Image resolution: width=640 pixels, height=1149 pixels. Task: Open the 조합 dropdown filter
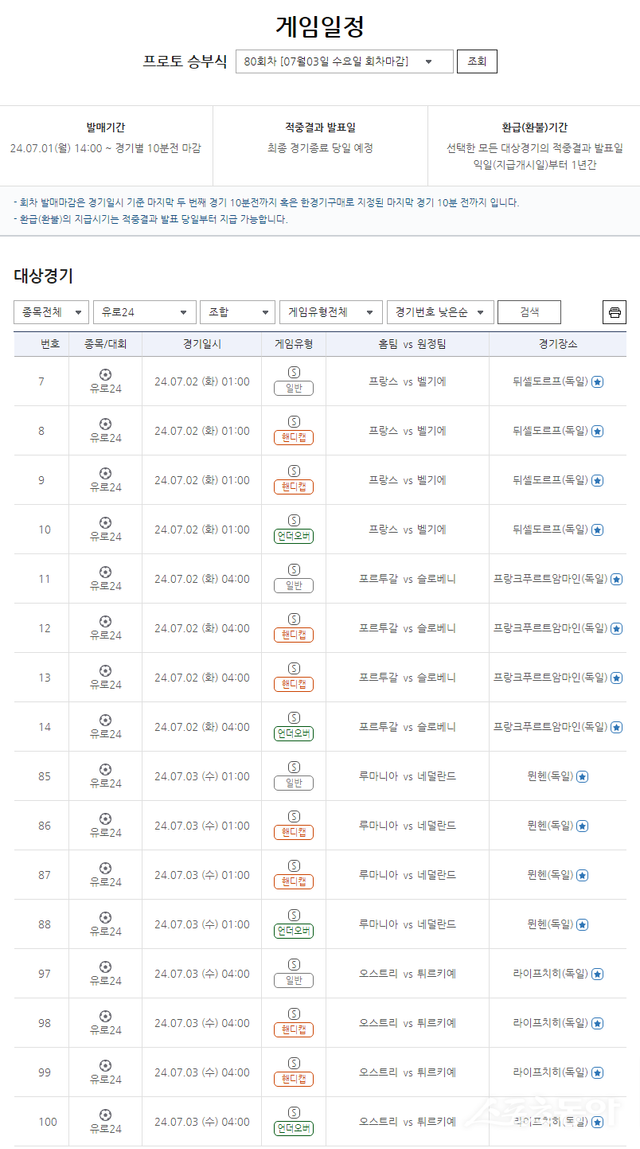pyautogui.click(x=237, y=312)
